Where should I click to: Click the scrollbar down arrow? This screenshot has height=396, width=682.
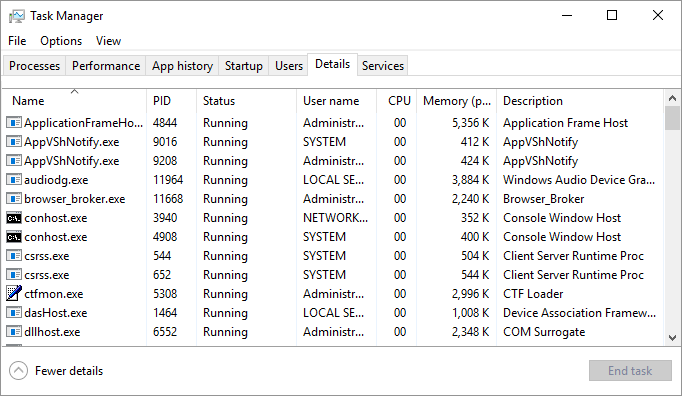click(x=672, y=338)
